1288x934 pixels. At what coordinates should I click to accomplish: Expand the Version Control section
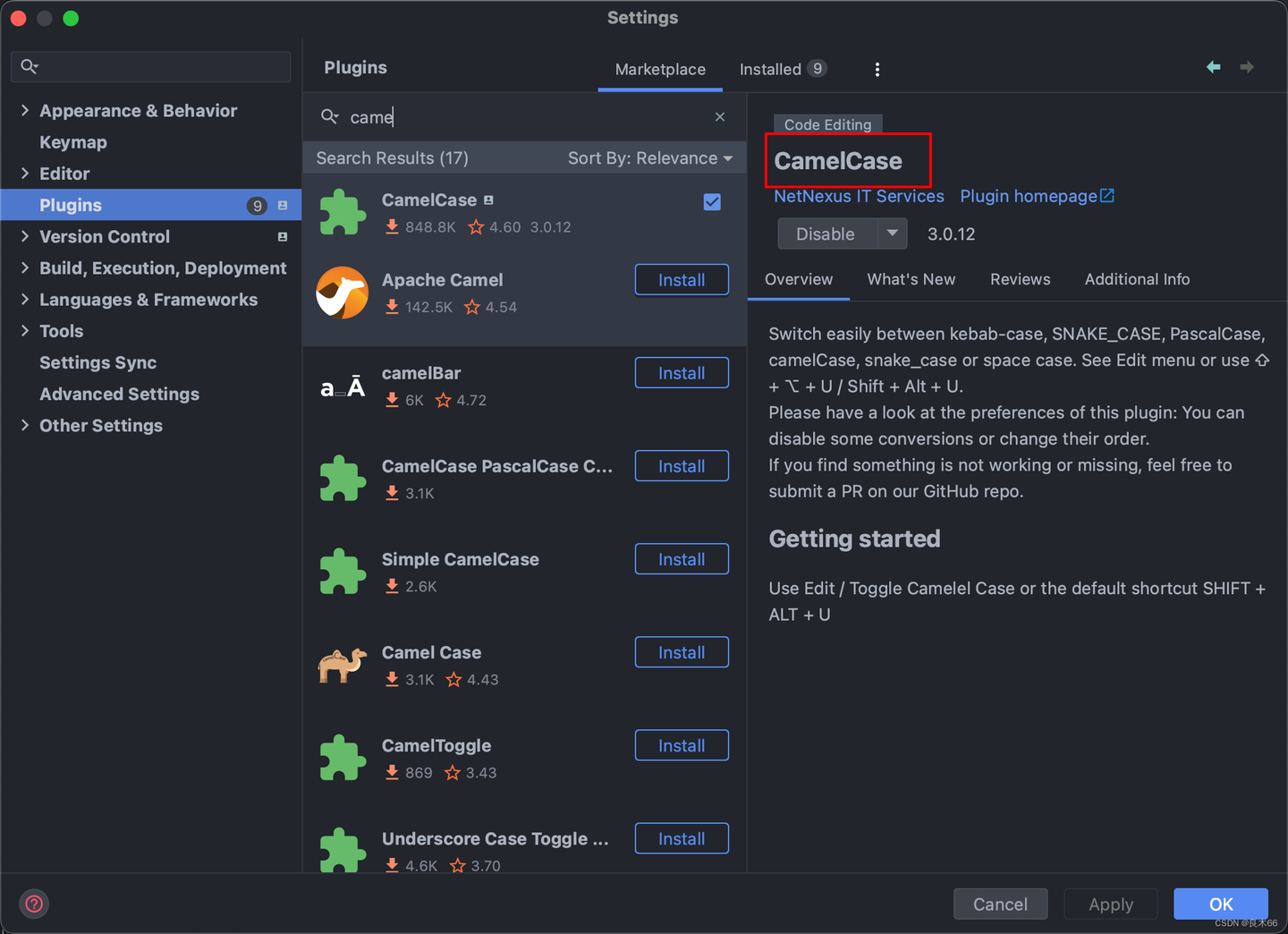pyautogui.click(x=25, y=236)
